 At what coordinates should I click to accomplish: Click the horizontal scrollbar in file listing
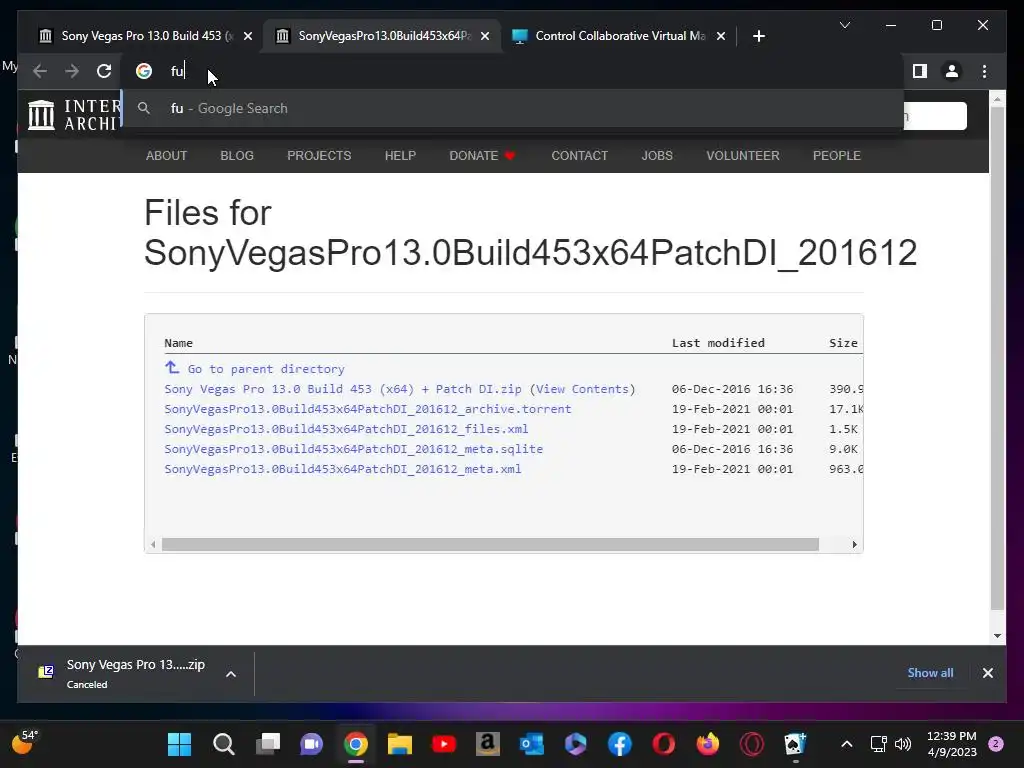[490, 545]
